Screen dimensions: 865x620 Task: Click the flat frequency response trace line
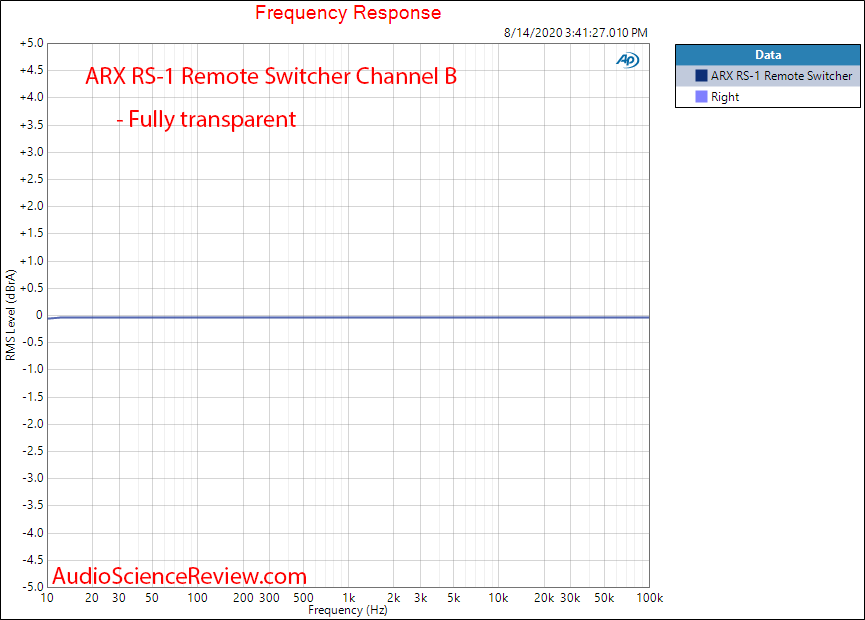click(348, 317)
